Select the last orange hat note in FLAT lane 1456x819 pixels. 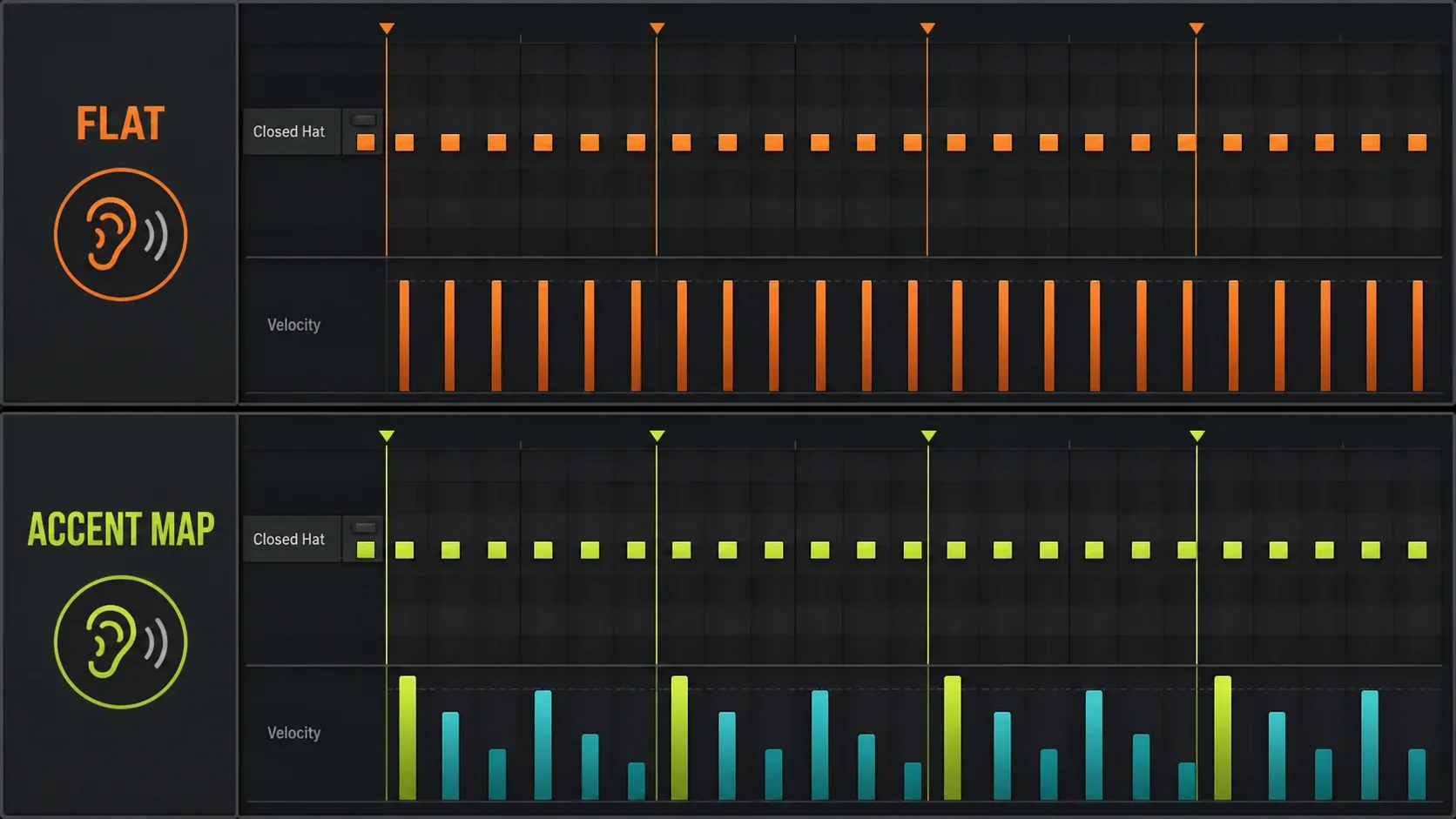pyautogui.click(x=1418, y=142)
